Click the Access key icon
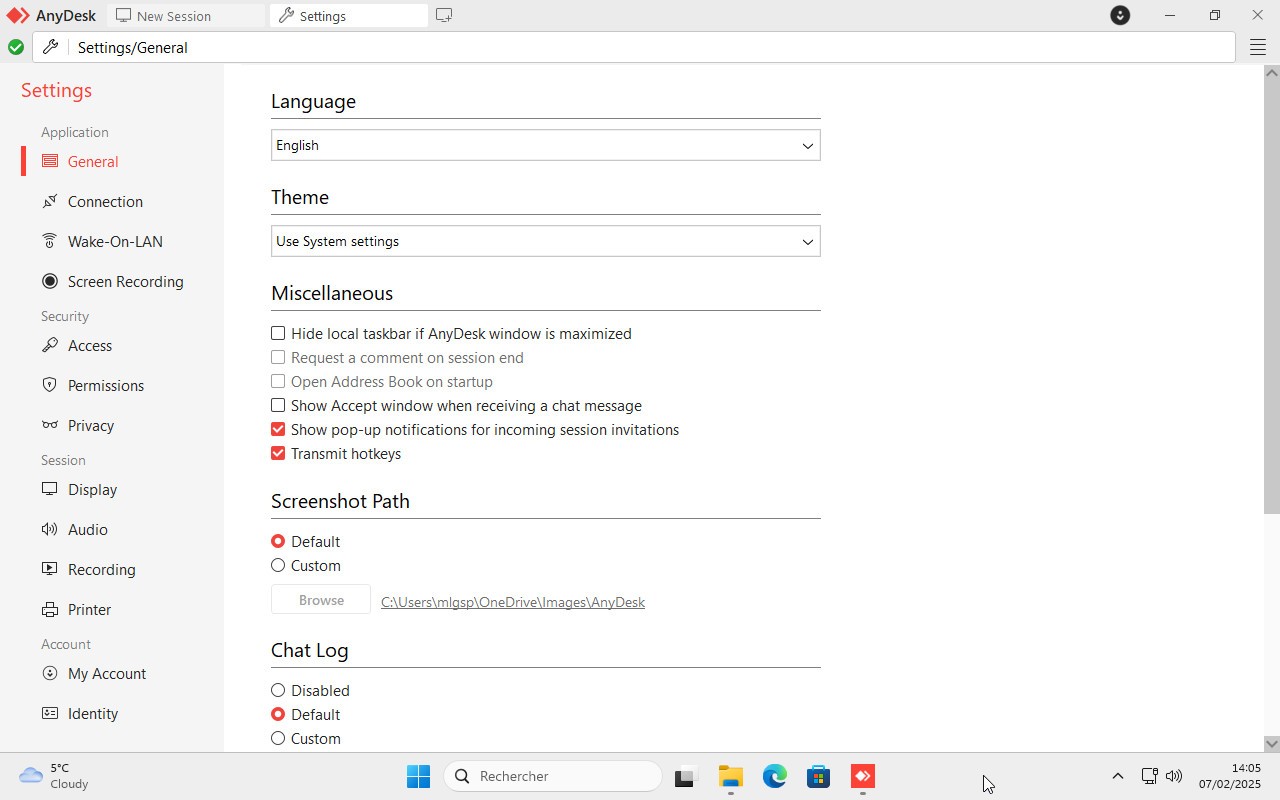 (50, 345)
